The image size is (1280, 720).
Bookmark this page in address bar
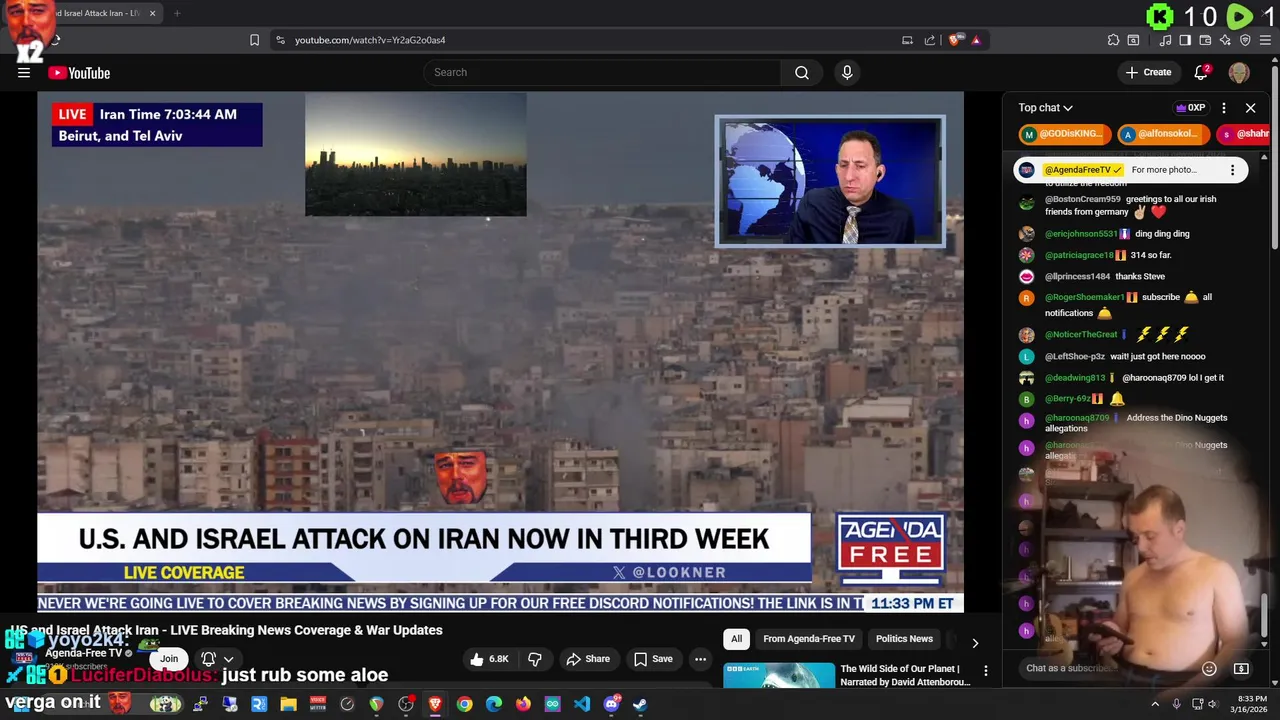(254, 40)
